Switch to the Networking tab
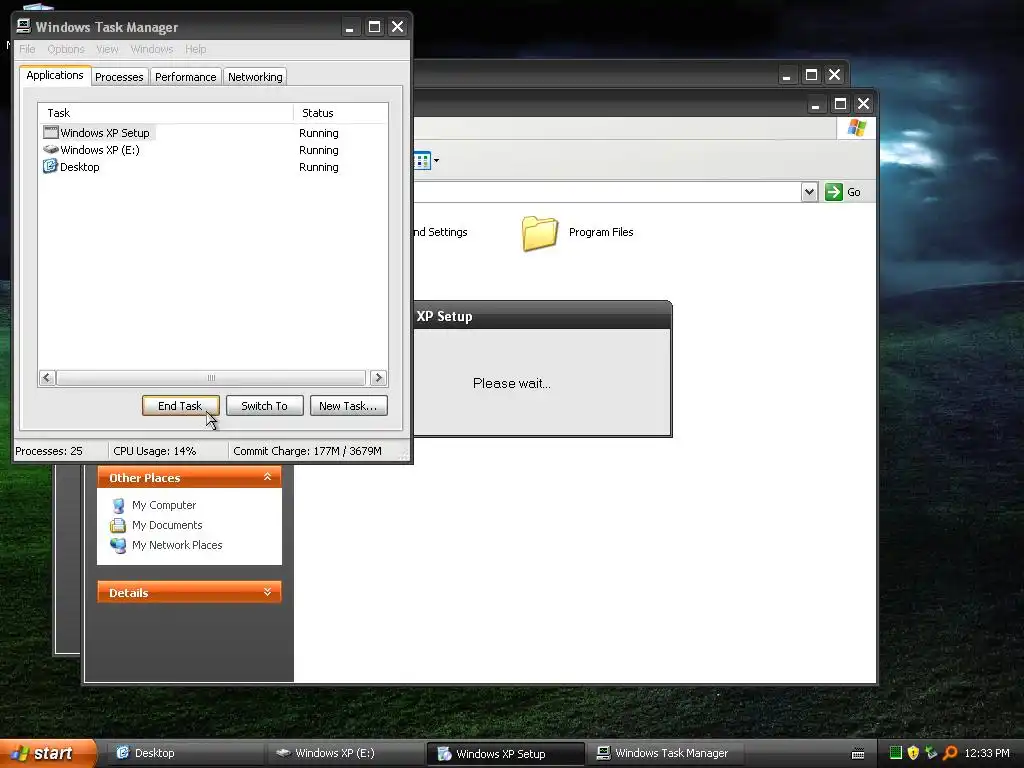This screenshot has width=1024, height=768. coord(255,77)
